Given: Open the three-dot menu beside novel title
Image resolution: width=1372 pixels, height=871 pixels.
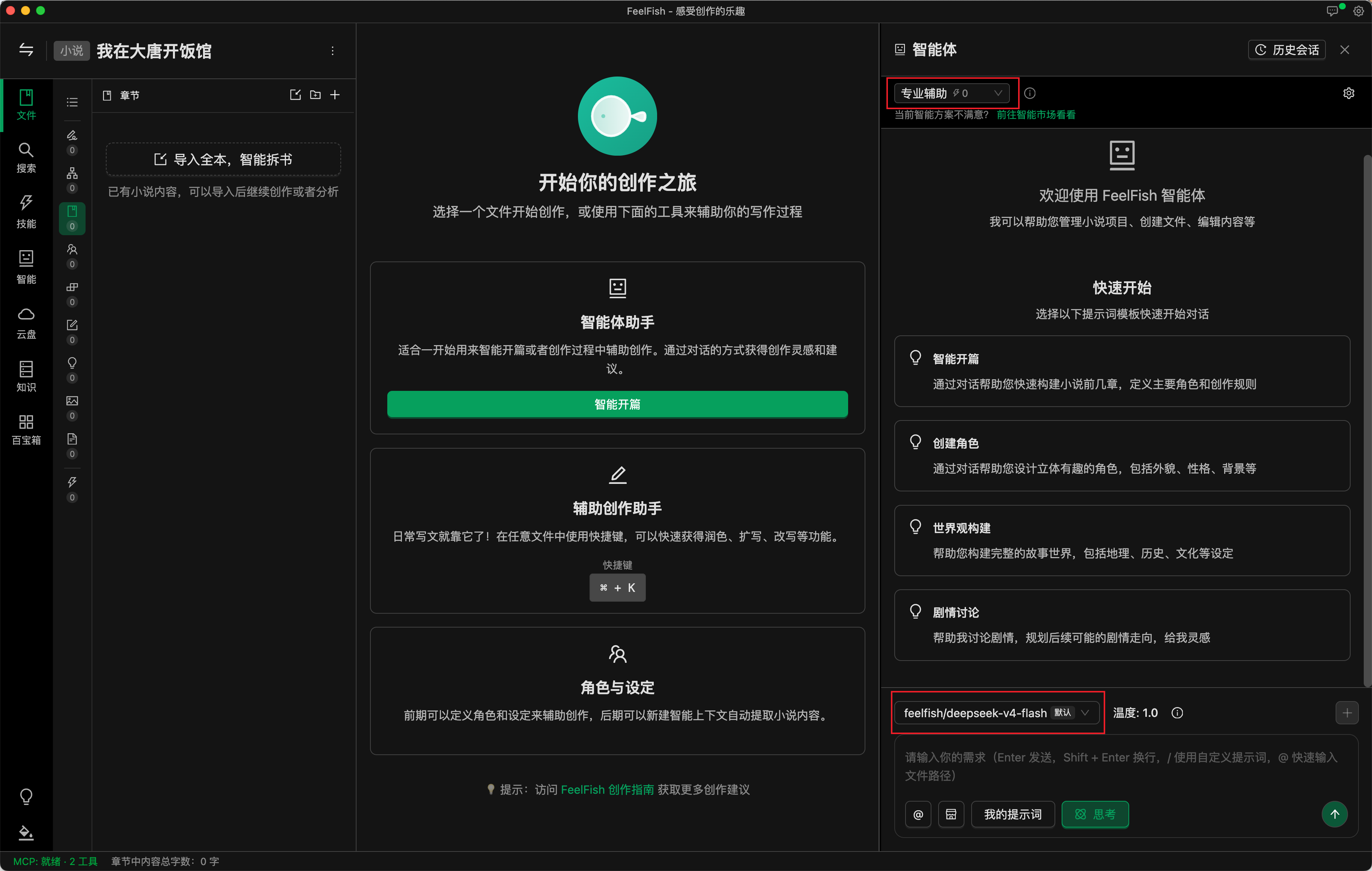Looking at the screenshot, I should click(333, 51).
